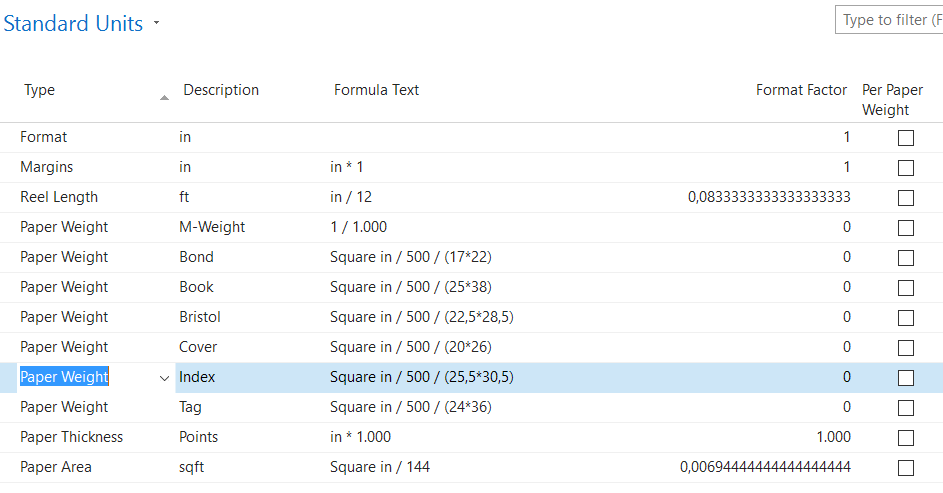Toggle the checkbox in the Index row
The image size is (943, 493).
[905, 378]
